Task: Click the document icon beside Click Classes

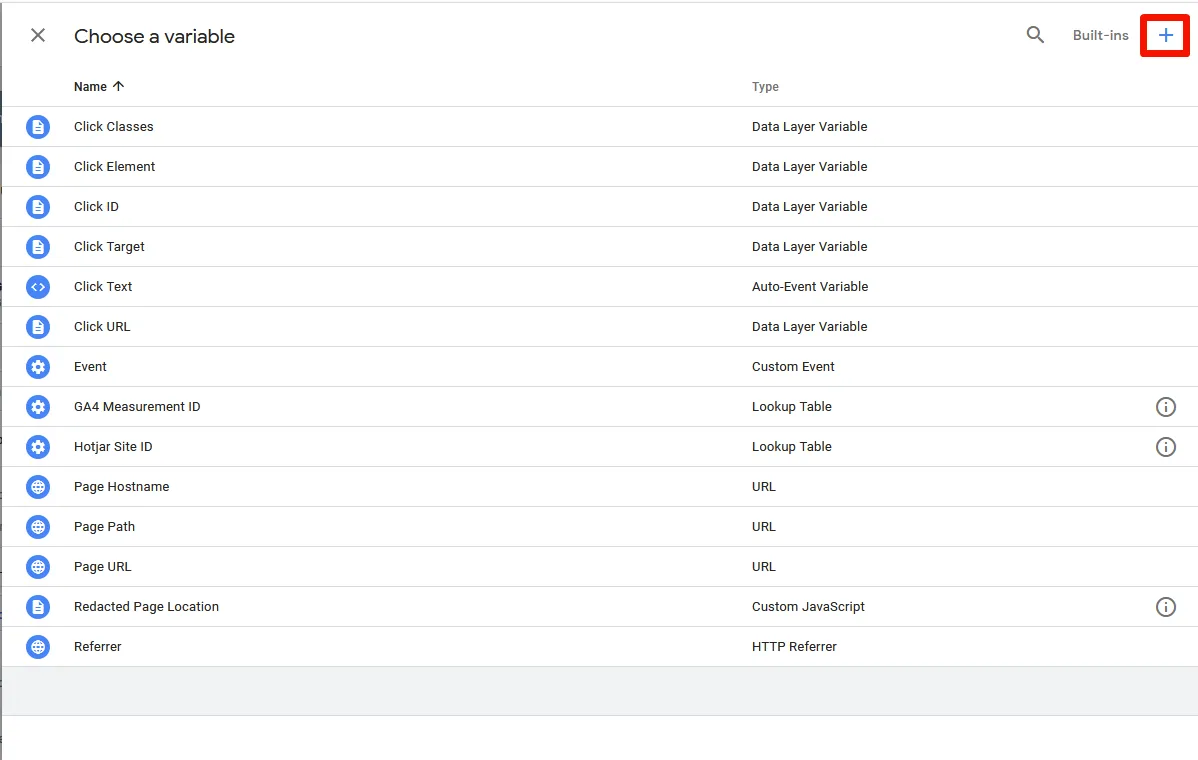Action: 38,127
